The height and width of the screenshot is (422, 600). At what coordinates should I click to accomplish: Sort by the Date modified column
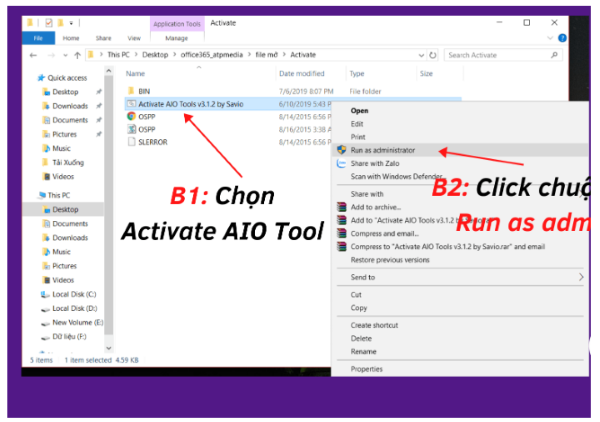302,73
